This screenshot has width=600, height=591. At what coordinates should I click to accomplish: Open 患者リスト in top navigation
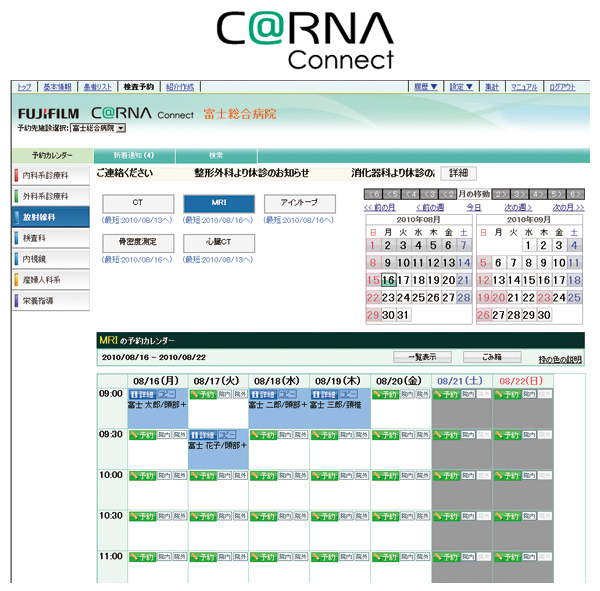(x=98, y=87)
